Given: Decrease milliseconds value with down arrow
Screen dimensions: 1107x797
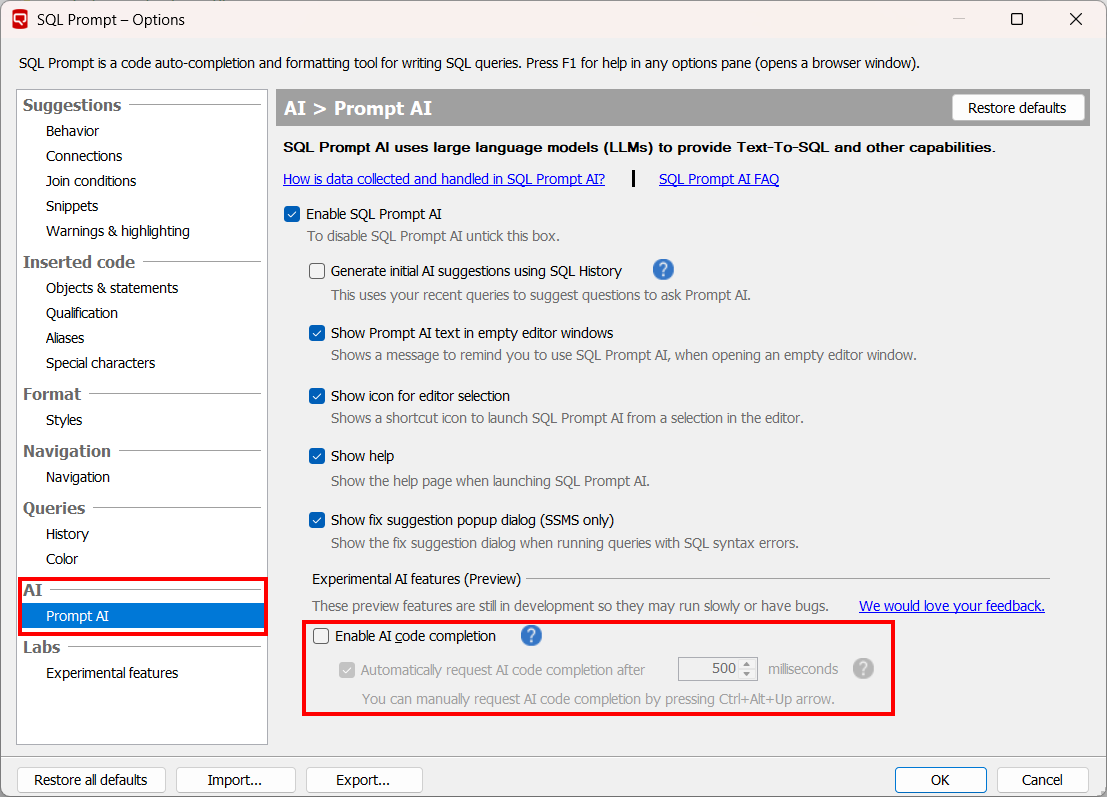Looking at the screenshot, I should pyautogui.click(x=747, y=674).
